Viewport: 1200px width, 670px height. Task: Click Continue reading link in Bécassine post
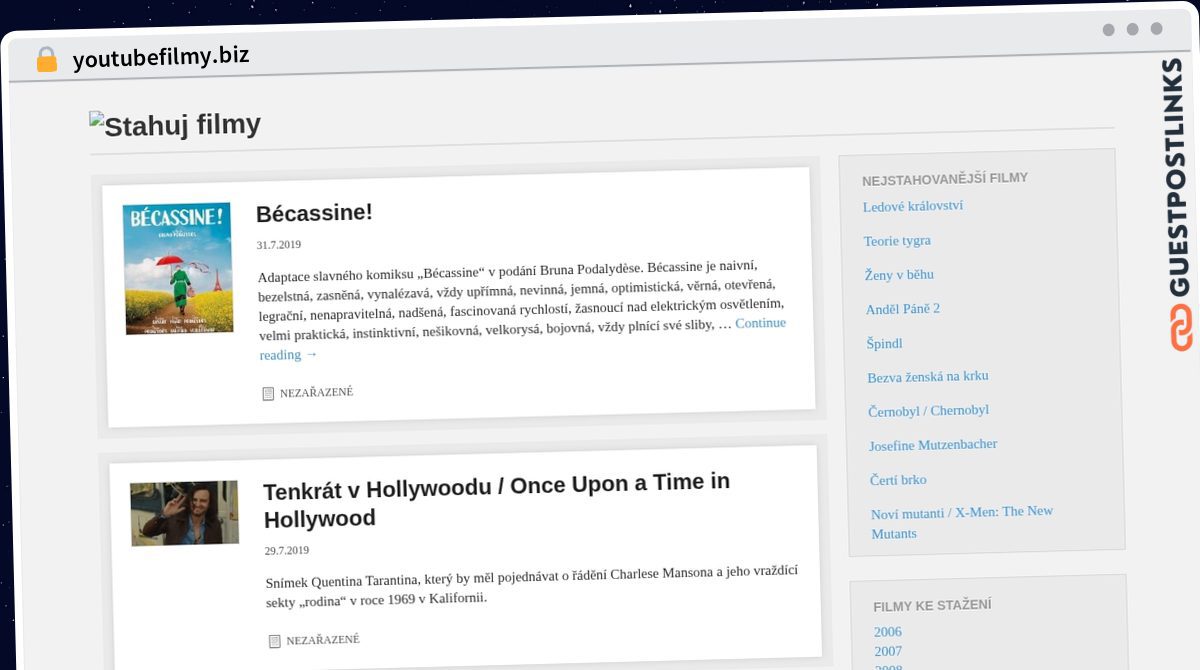(x=760, y=323)
